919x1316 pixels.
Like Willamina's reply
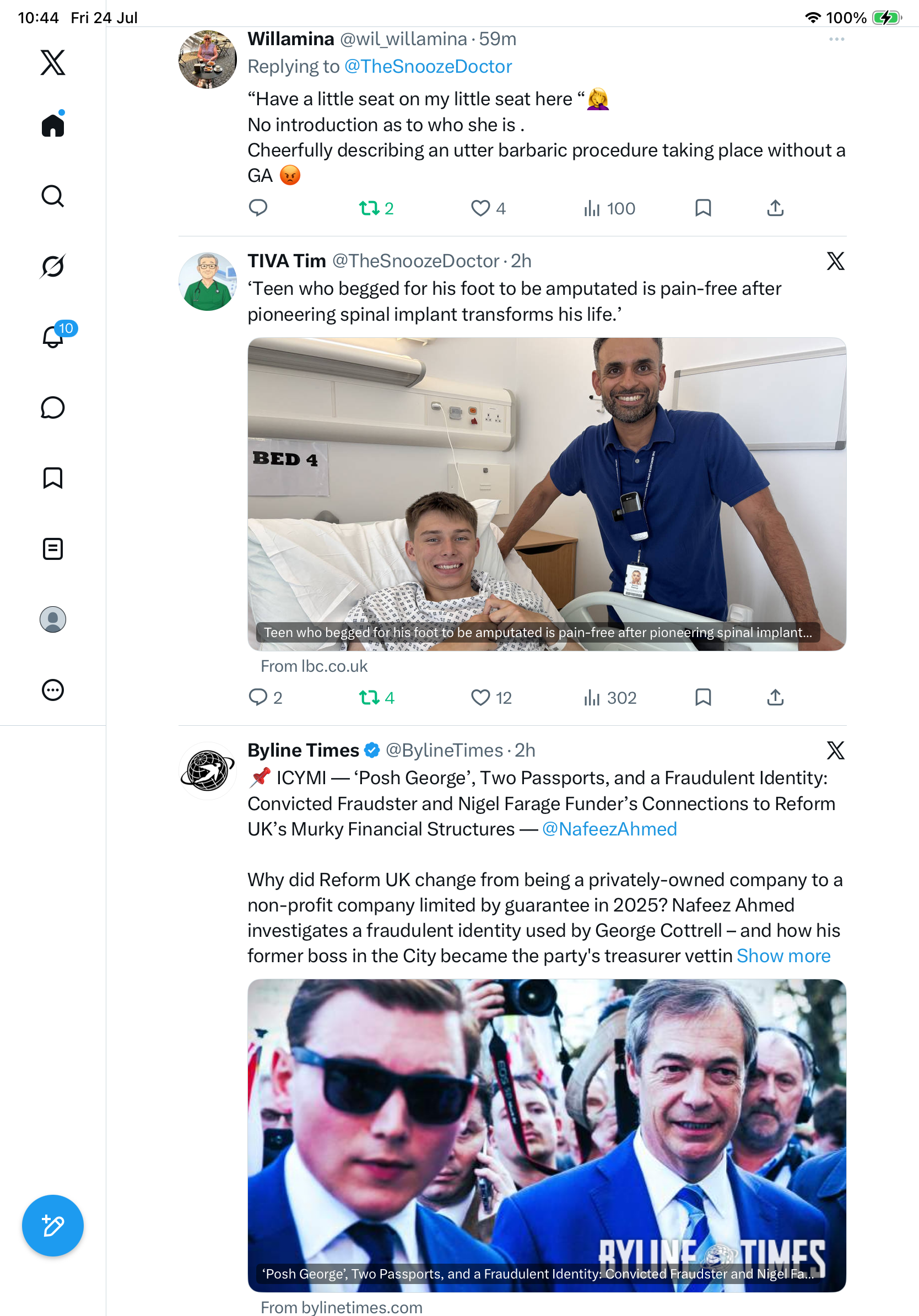488,208
